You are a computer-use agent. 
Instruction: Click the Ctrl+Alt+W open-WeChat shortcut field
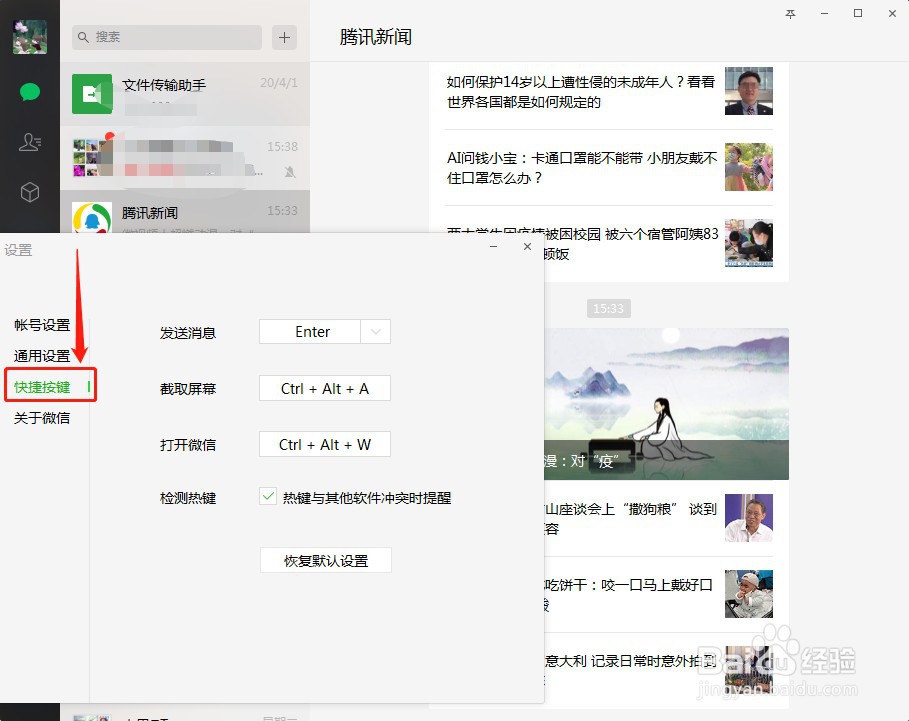click(x=324, y=444)
